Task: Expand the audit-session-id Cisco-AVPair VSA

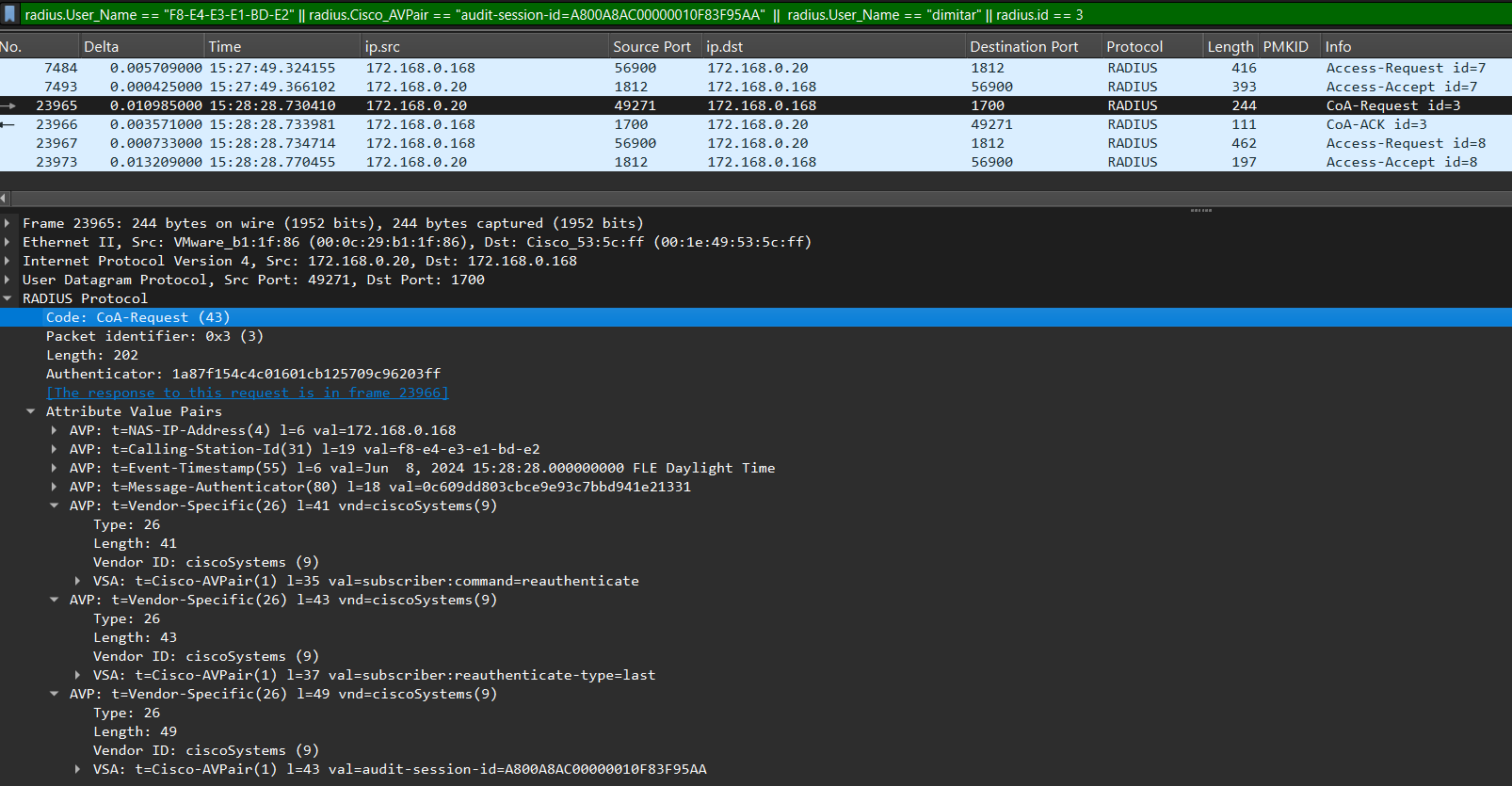Action: click(78, 769)
